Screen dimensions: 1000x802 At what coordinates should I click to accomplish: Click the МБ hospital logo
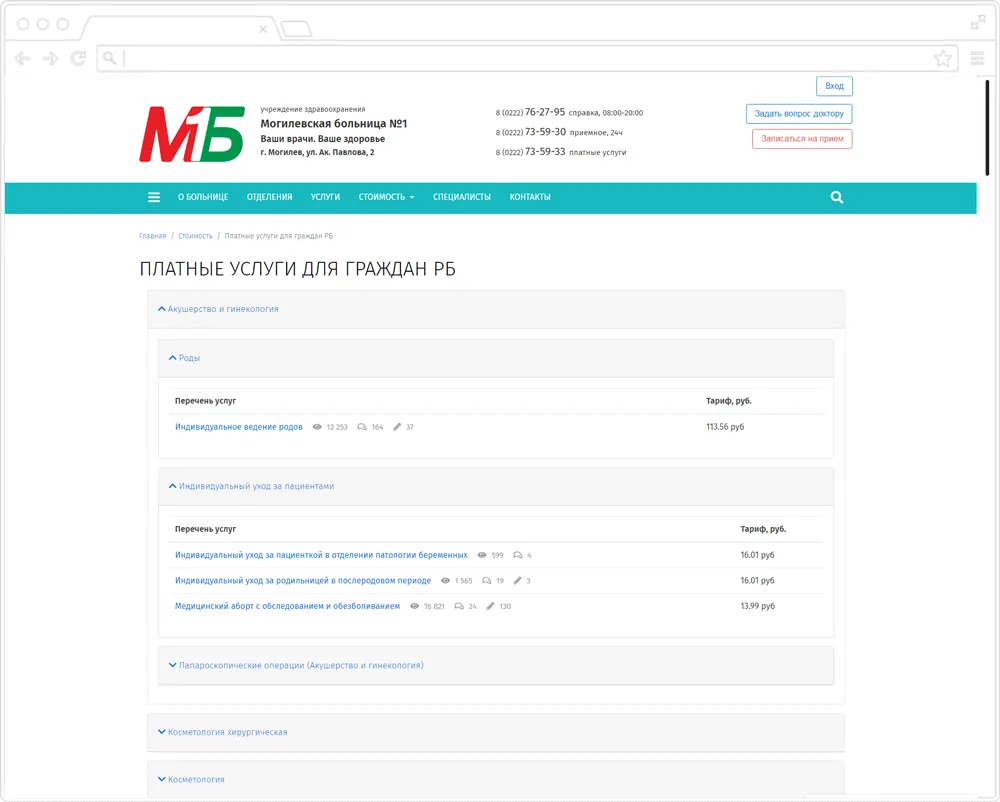click(192, 134)
